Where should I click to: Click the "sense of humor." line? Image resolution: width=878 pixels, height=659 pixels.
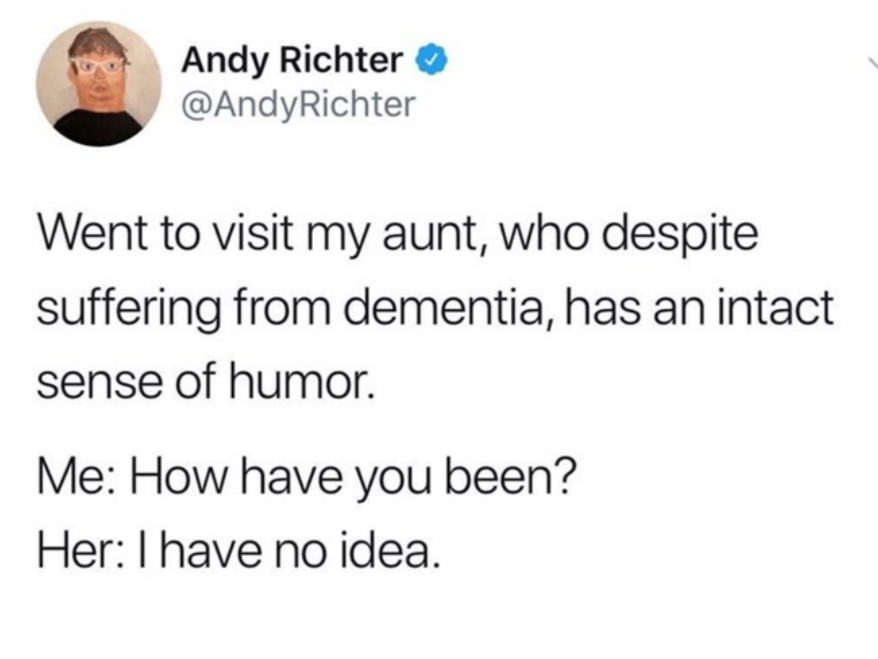208,378
